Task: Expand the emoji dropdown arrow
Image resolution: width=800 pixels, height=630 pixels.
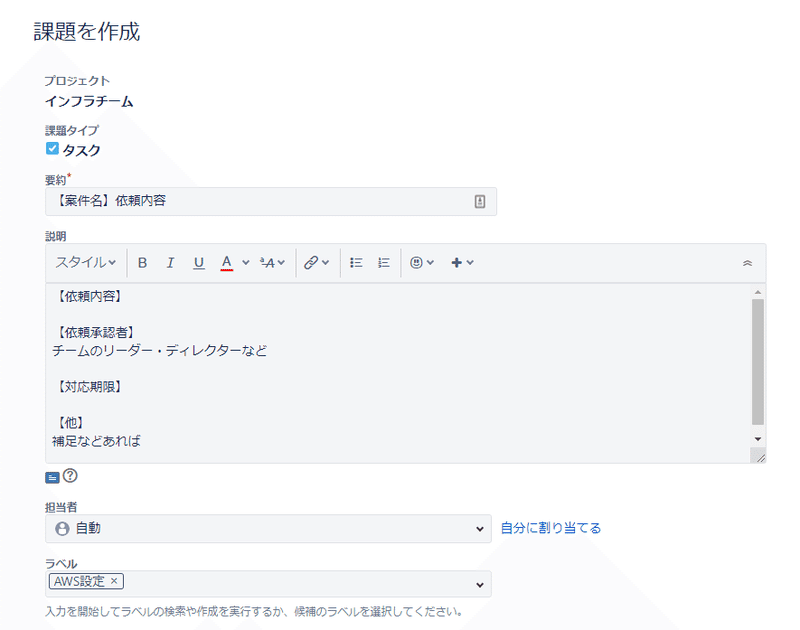Action: tap(430, 263)
